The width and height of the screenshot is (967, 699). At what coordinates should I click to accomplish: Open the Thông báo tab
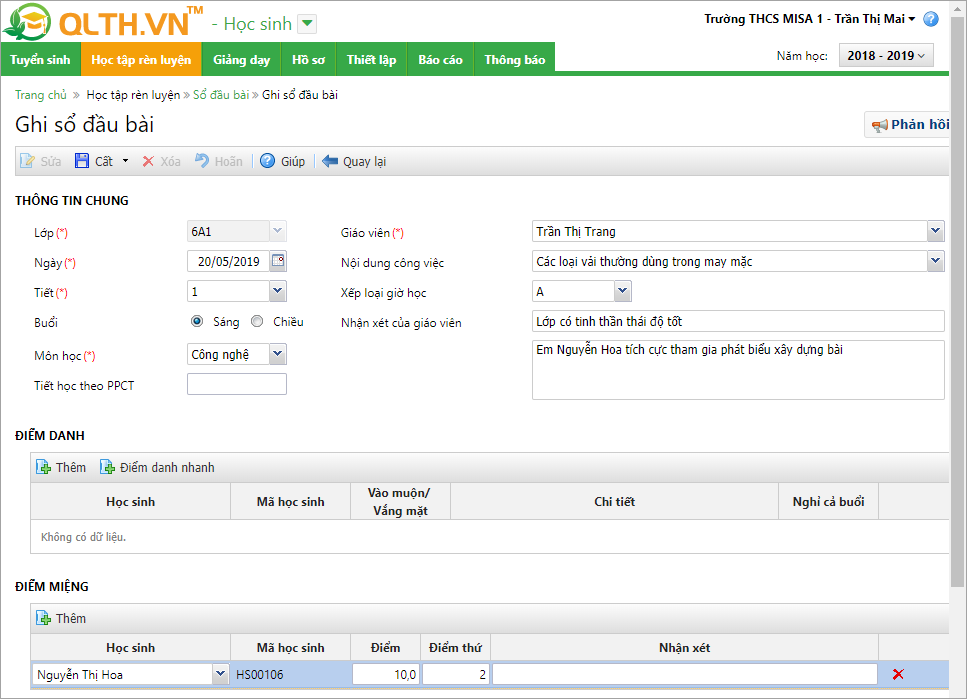(515, 60)
